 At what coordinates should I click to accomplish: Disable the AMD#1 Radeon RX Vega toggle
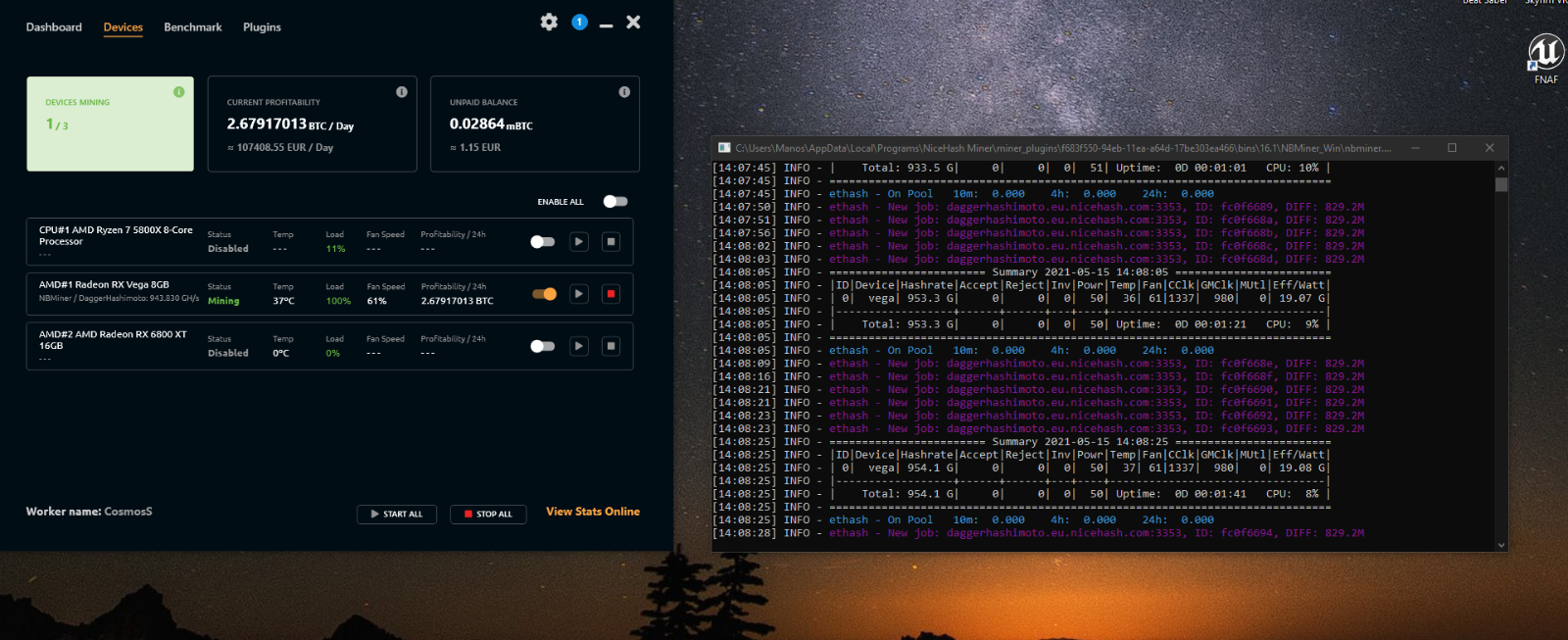pos(544,294)
